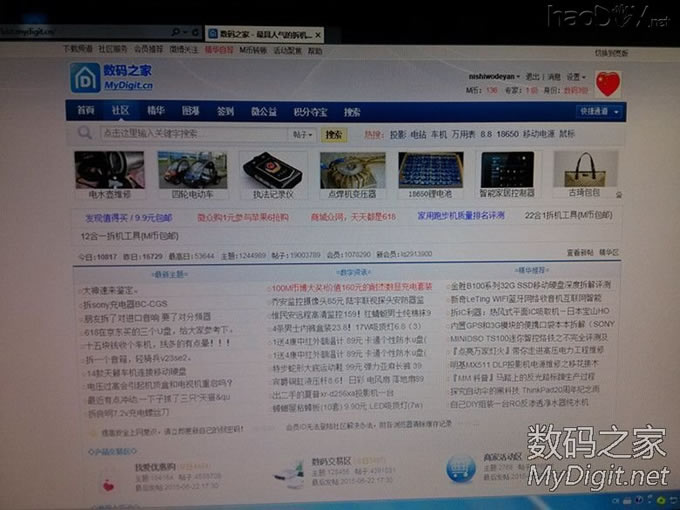The height and width of the screenshot is (510, 680).
Task: Expand the nishiwodeyan user menu
Action: 494,76
